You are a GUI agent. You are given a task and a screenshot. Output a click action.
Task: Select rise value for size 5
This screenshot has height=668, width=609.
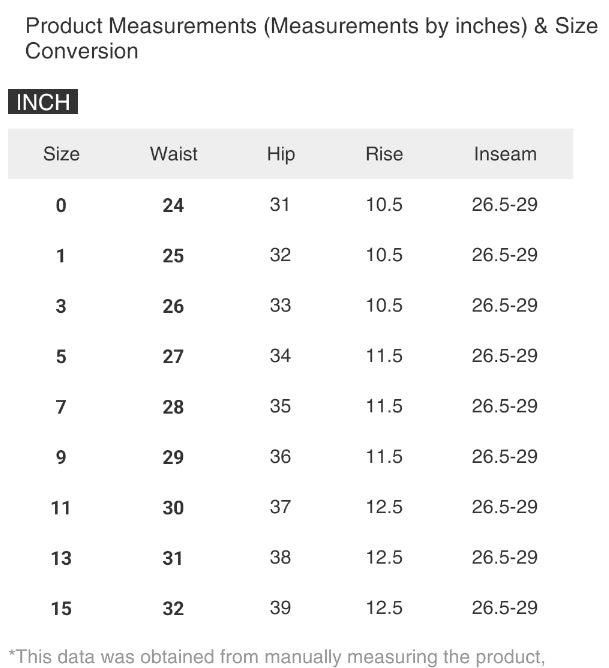point(384,356)
